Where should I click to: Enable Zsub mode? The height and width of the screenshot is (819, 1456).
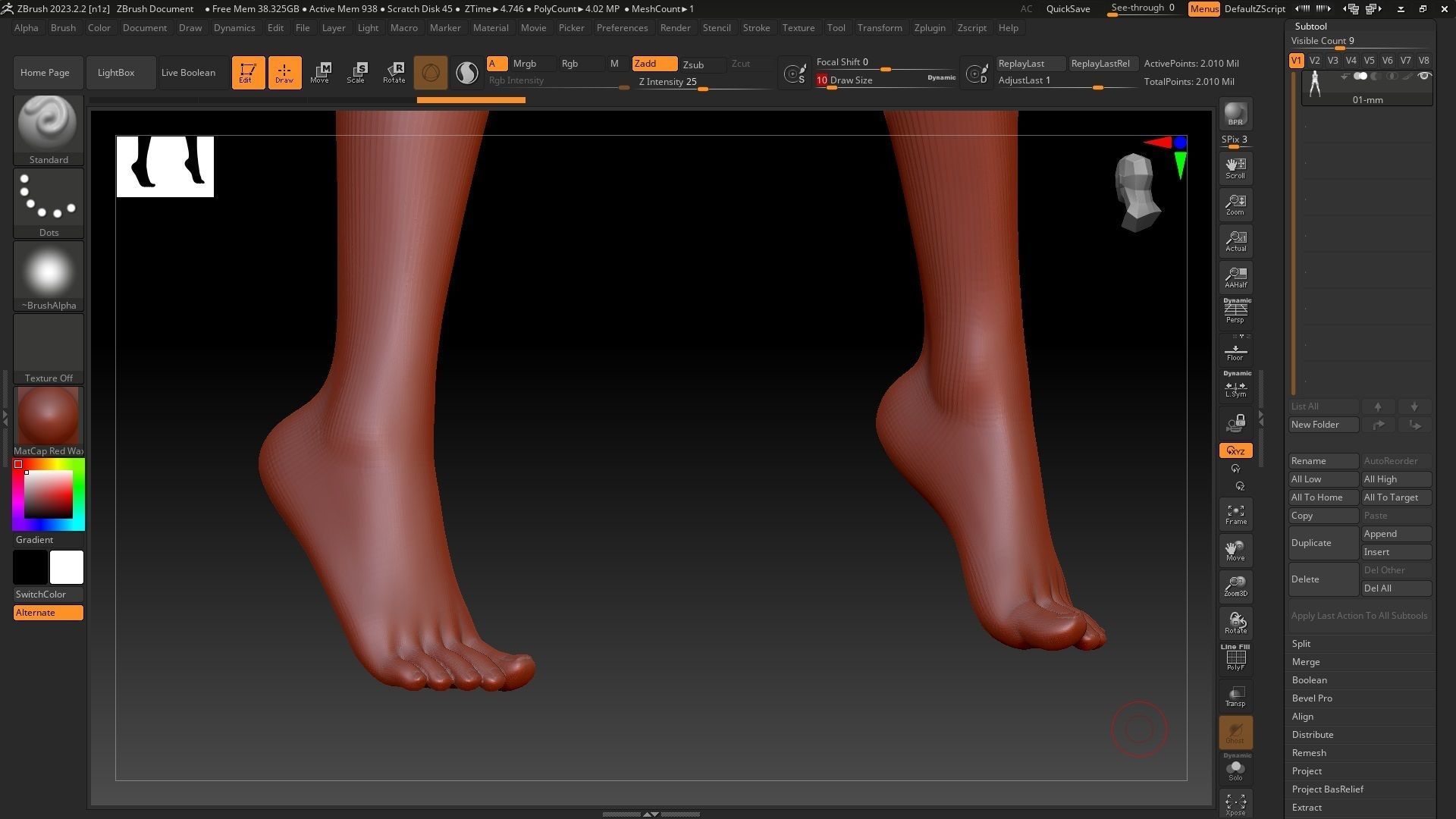tap(701, 64)
